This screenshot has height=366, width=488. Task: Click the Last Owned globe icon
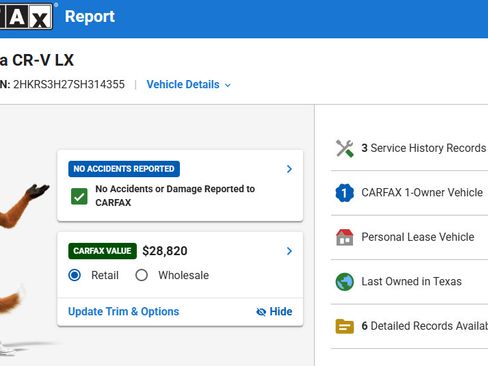[344, 282]
